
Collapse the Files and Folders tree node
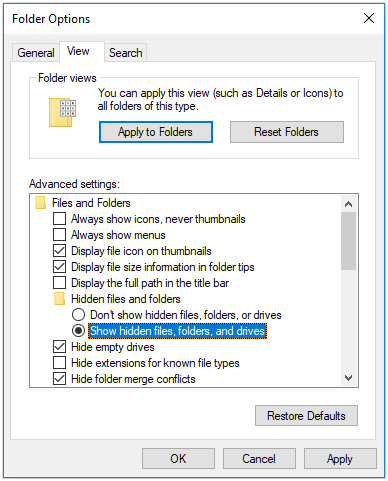(x=91, y=203)
